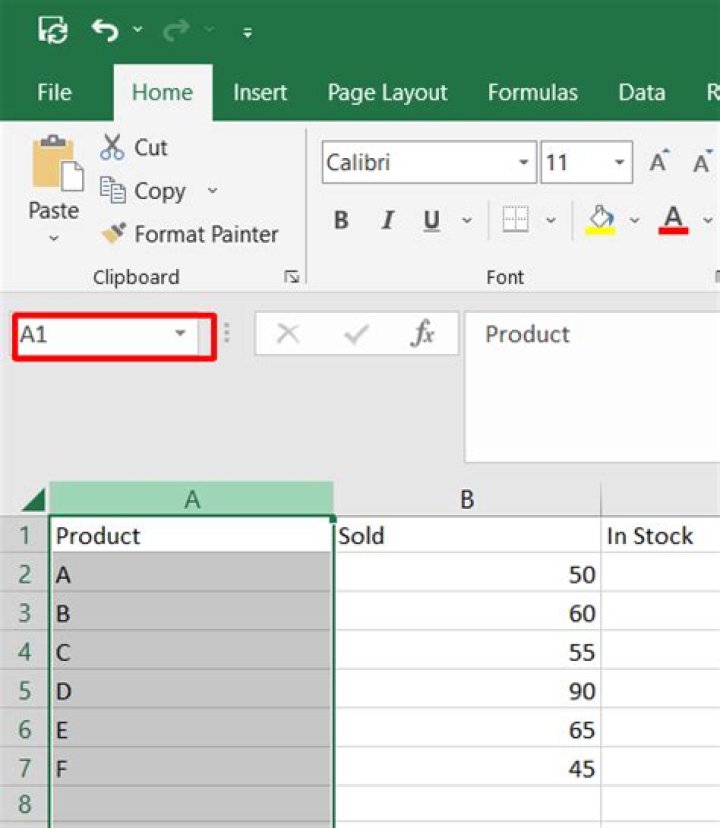Viewport: 720px width, 828px height.
Task: Click the cell showing 55
Action: pyautogui.click(x=467, y=652)
